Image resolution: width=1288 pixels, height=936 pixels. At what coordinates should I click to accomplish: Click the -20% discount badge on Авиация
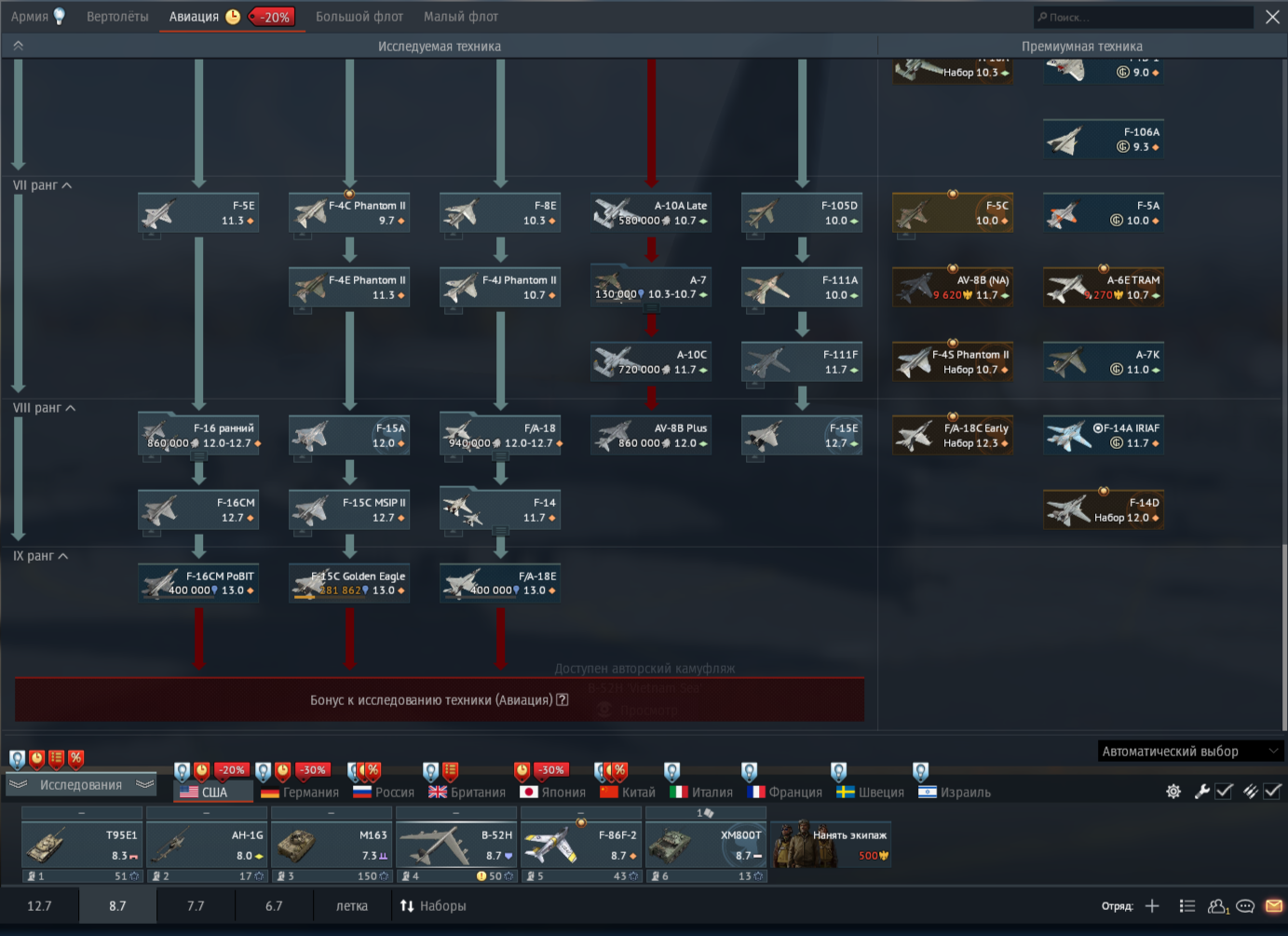(272, 17)
